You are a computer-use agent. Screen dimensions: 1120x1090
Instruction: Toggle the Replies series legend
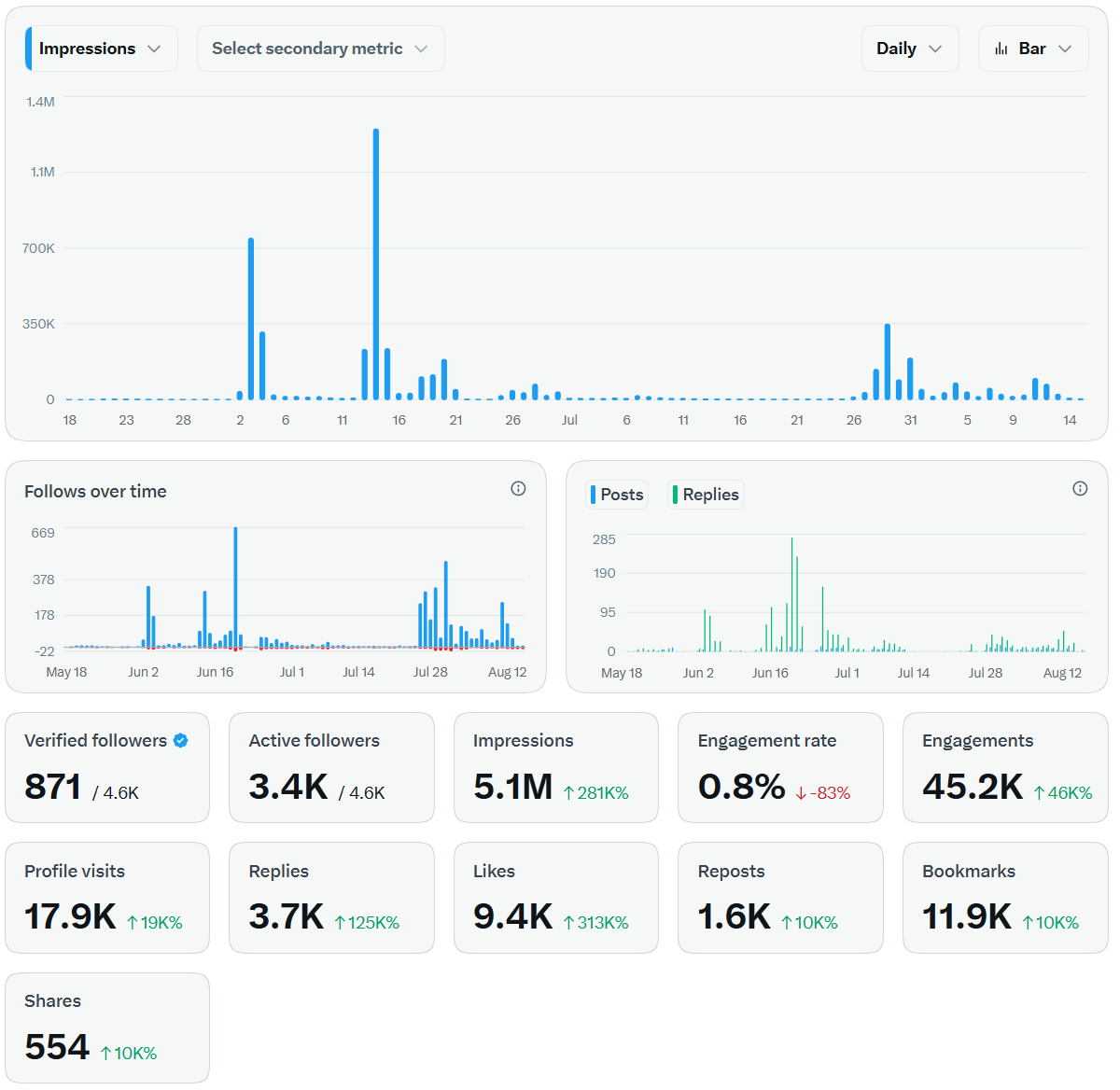(x=706, y=495)
